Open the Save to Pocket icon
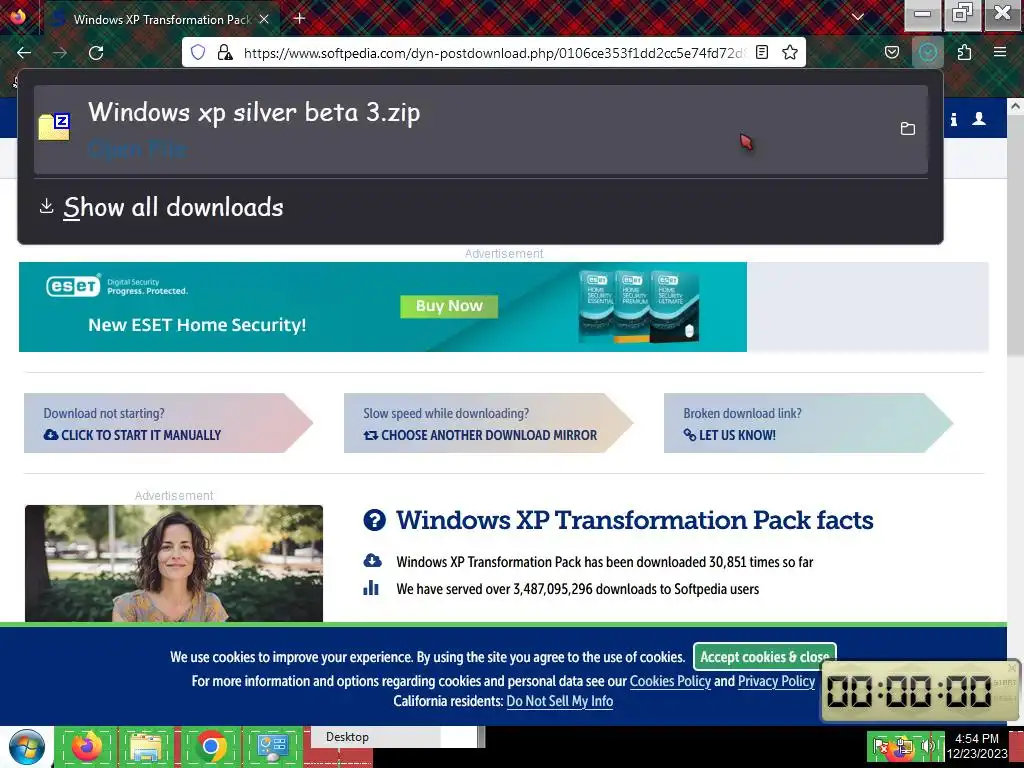Image resolution: width=1024 pixels, height=768 pixels. coord(891,52)
